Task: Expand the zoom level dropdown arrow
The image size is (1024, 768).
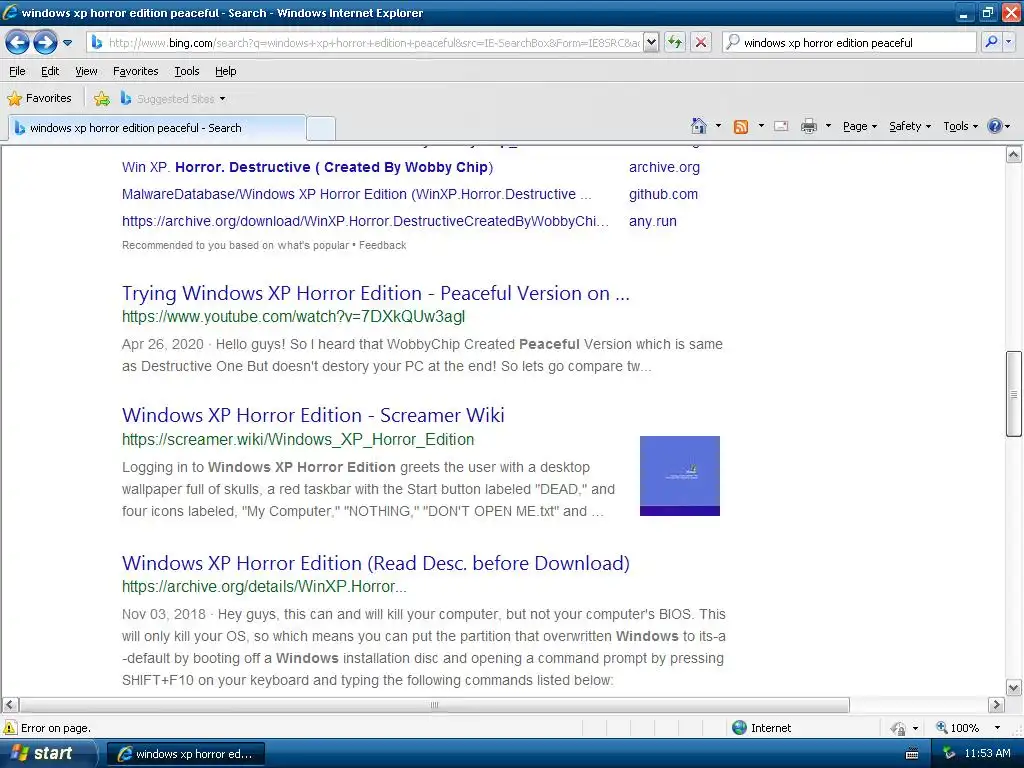Action: (997, 728)
